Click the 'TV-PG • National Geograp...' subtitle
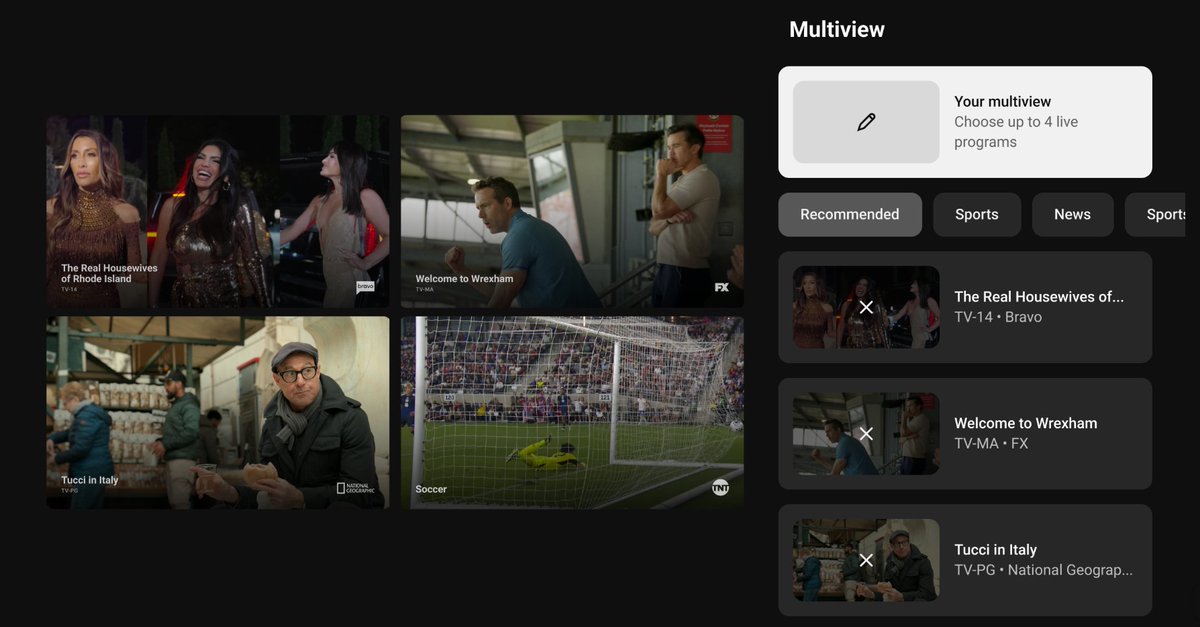Viewport: 1200px width, 627px height. [1044, 570]
